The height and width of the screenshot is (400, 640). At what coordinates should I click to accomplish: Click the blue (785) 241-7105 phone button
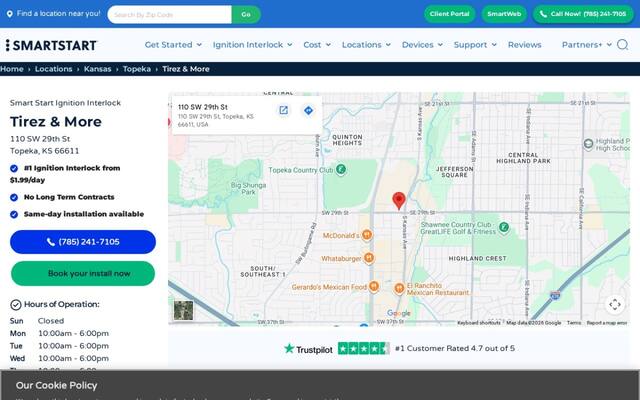click(x=83, y=242)
